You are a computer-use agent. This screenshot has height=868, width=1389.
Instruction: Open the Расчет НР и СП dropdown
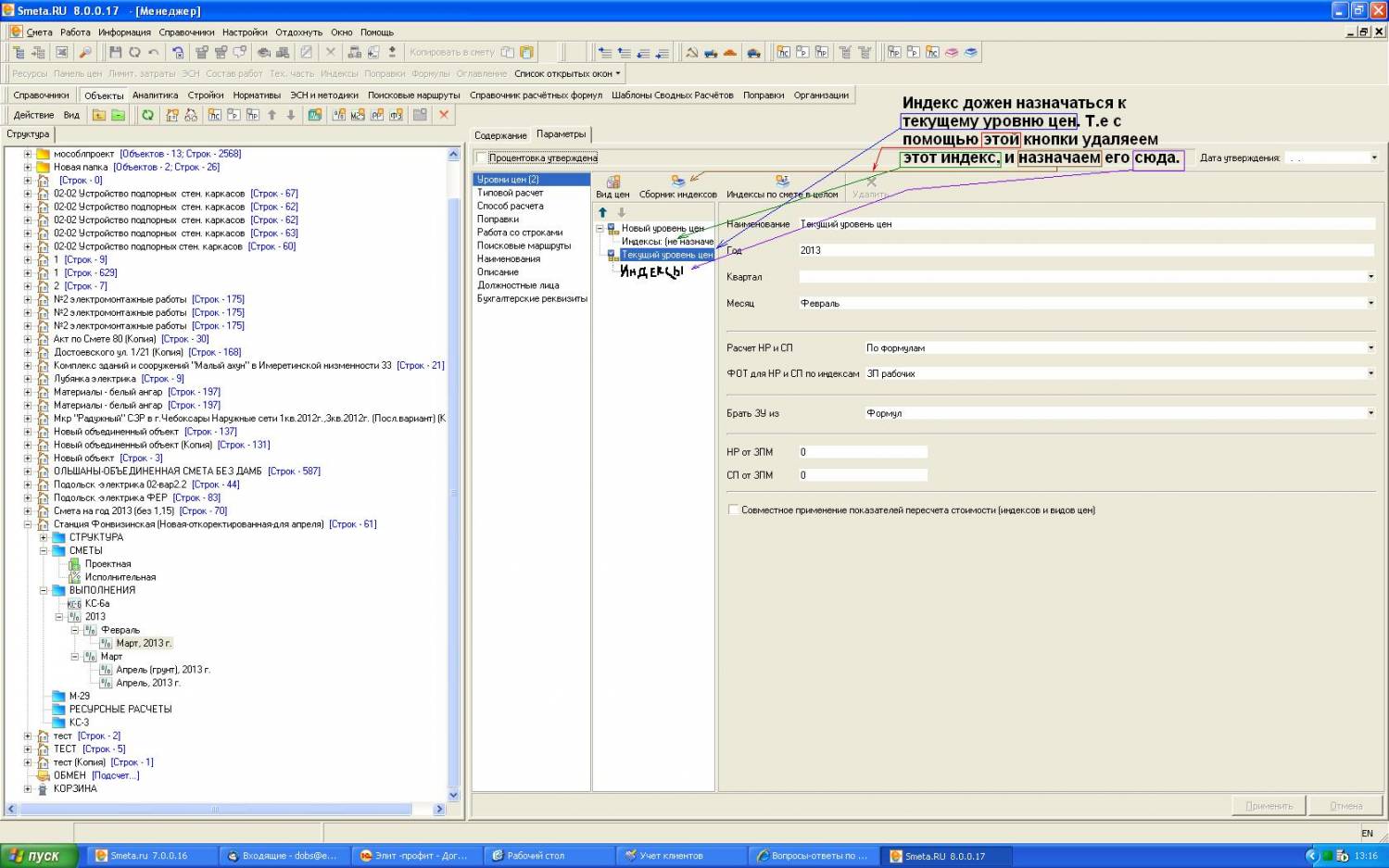(1370, 347)
